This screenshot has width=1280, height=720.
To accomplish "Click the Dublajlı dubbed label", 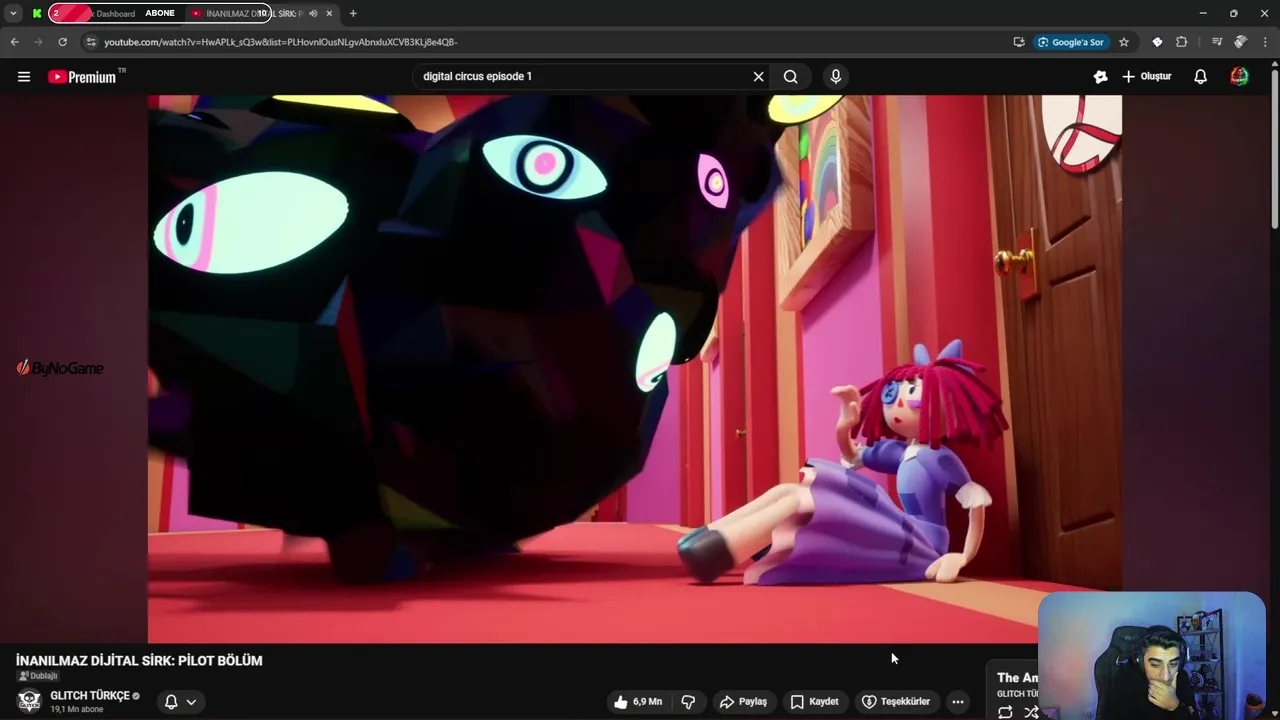I will point(37,676).
